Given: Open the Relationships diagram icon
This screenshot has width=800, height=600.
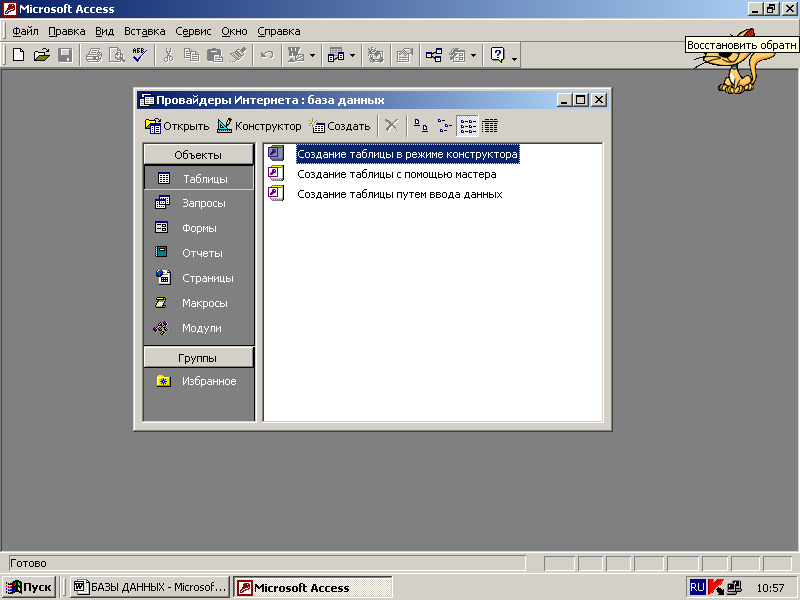Looking at the screenshot, I should tap(434, 55).
